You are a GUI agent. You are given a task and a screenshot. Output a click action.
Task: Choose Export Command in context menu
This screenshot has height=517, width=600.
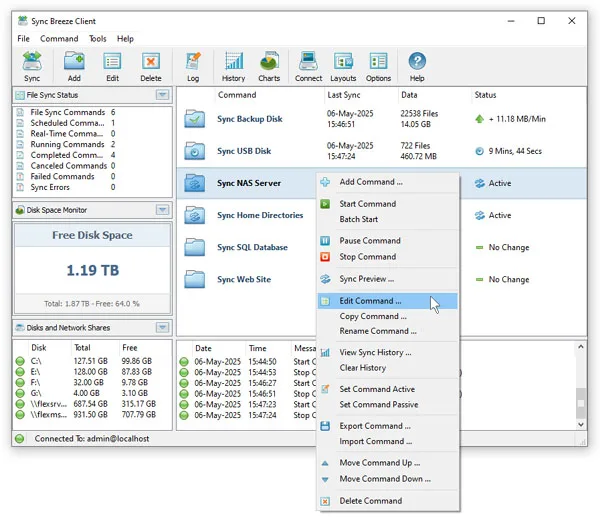(388, 426)
